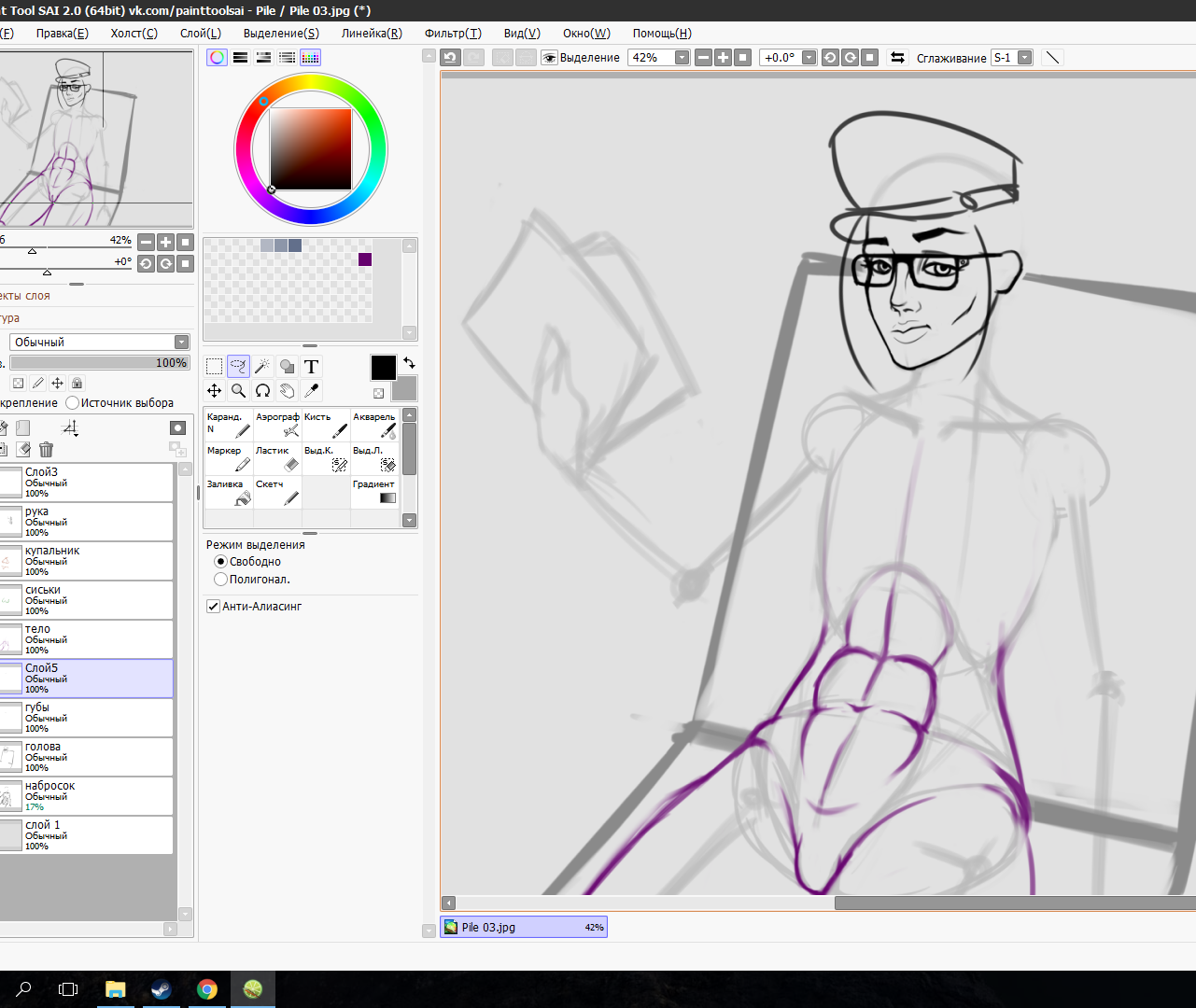Select Свободно selection mode

tap(247, 562)
